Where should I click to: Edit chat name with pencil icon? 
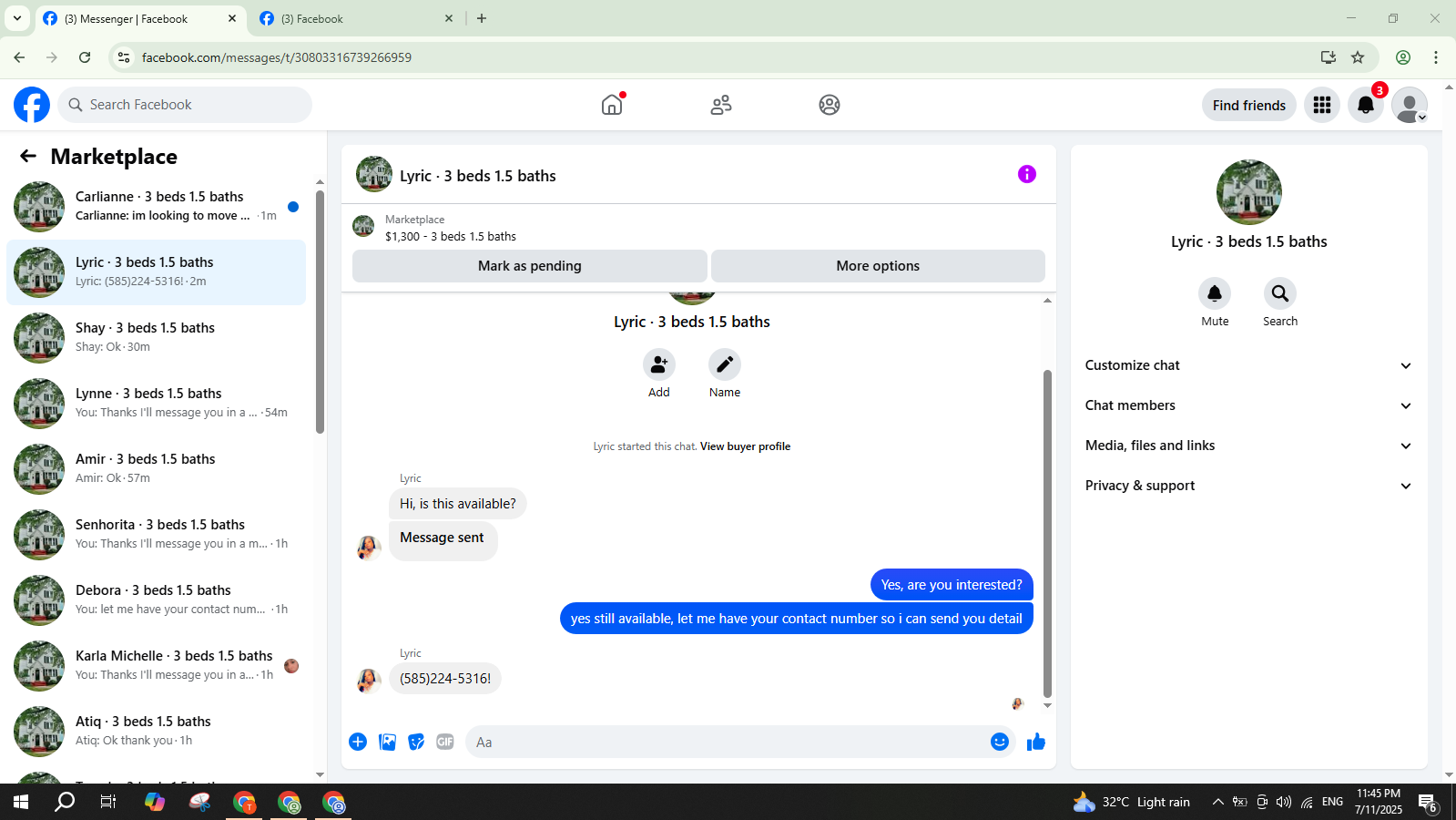tap(725, 364)
